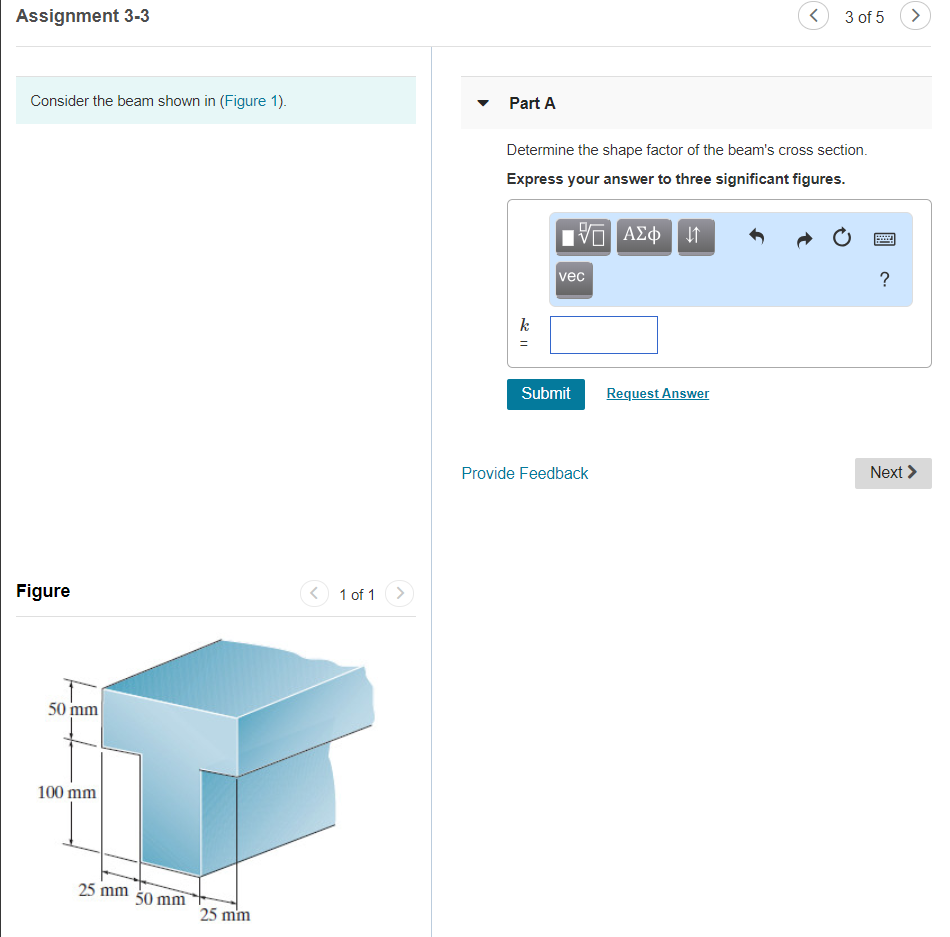
Task: Go back to the previous assignment item
Action: pyautogui.click(x=813, y=16)
